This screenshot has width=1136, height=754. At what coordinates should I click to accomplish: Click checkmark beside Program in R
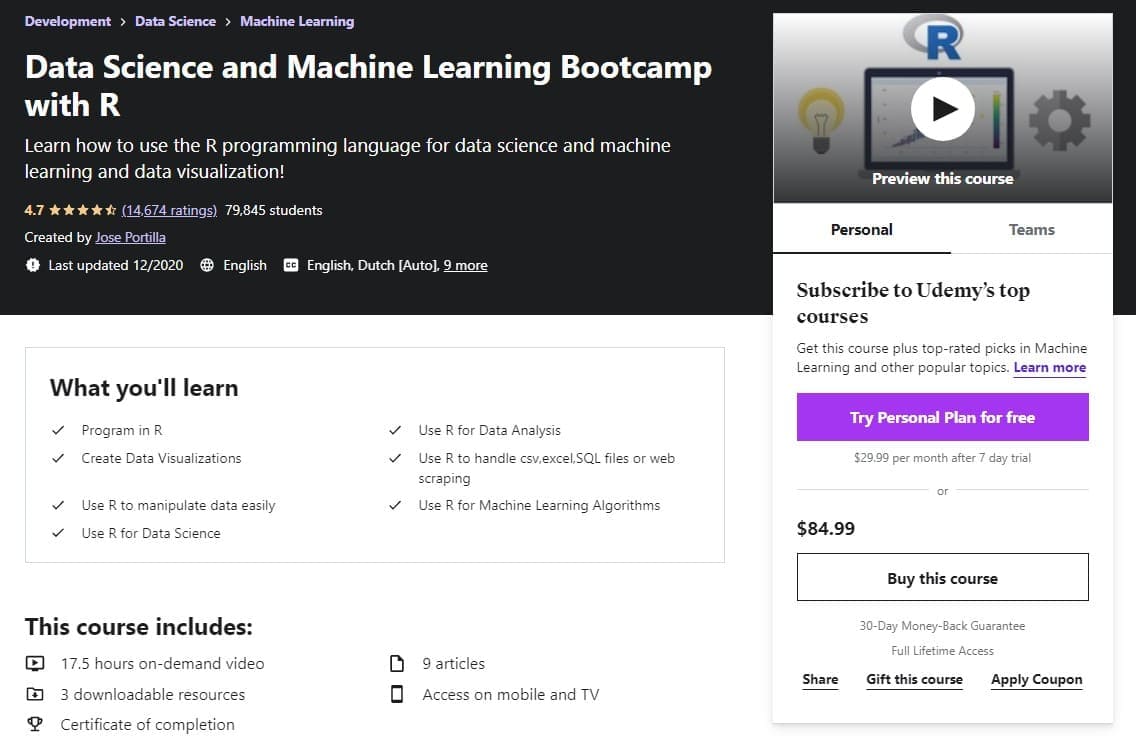(58, 430)
